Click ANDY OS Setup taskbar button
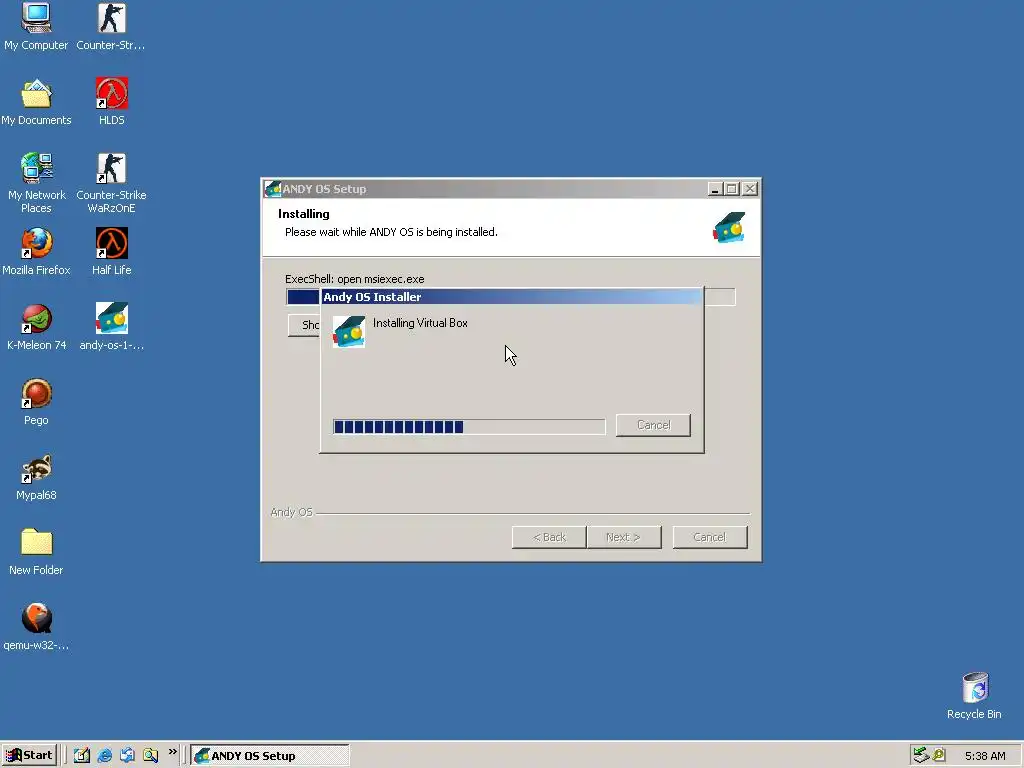Viewport: 1024px width, 768px height. [270, 756]
